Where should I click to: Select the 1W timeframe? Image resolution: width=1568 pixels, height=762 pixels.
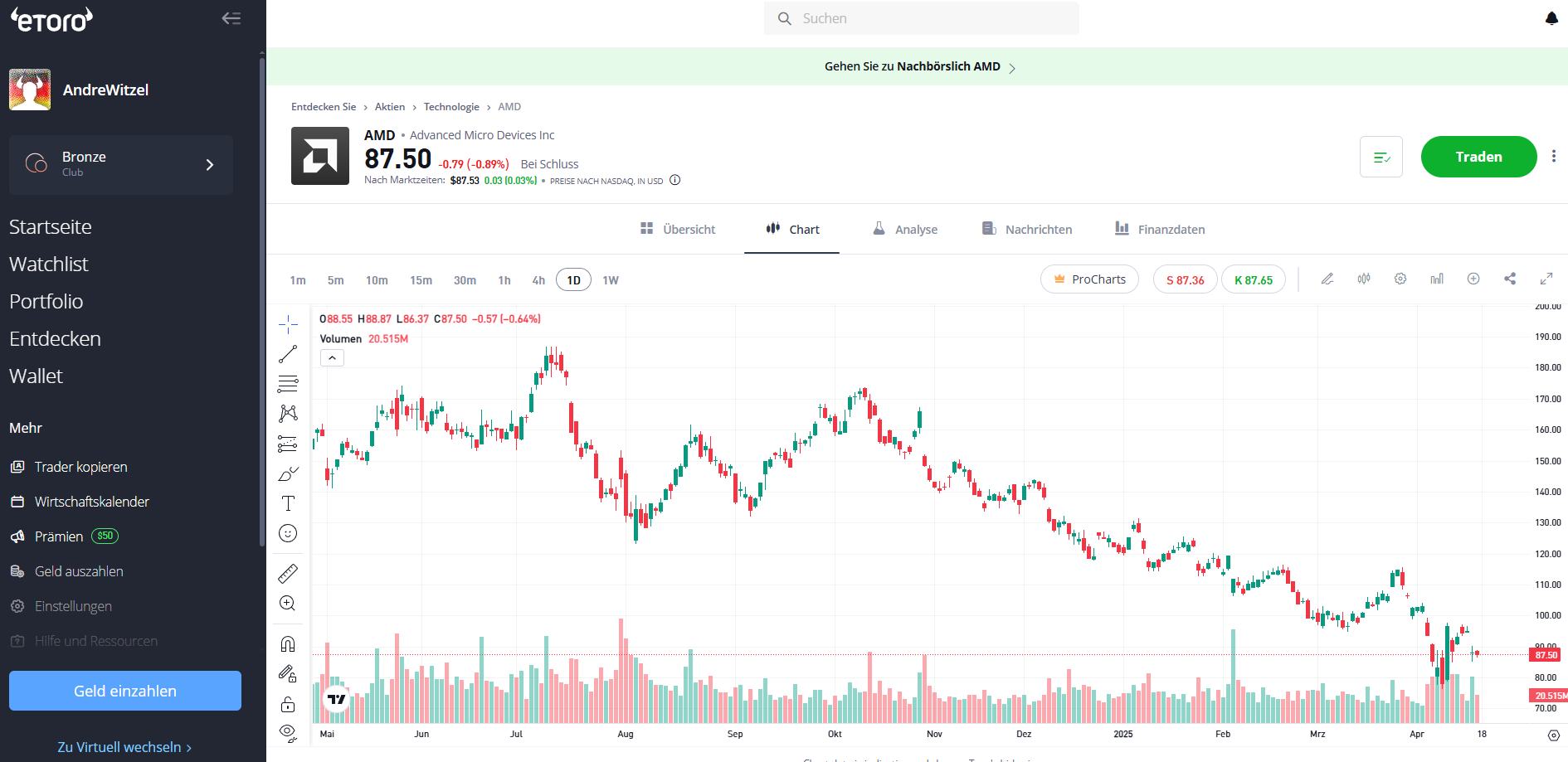click(x=611, y=280)
